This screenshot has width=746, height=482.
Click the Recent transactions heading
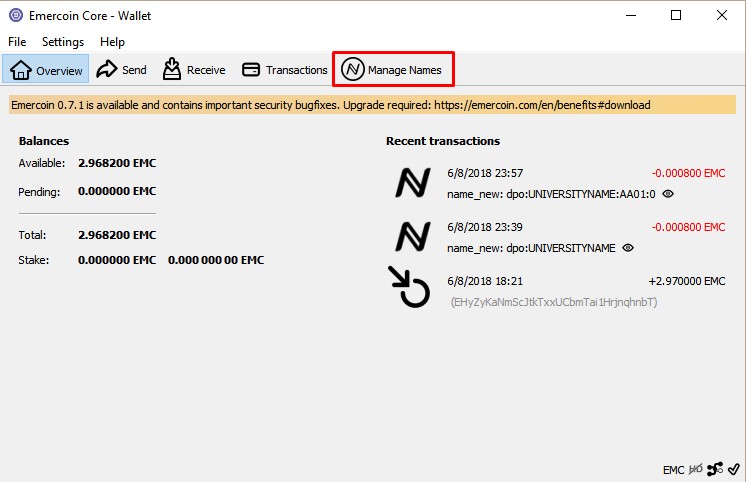coord(443,141)
